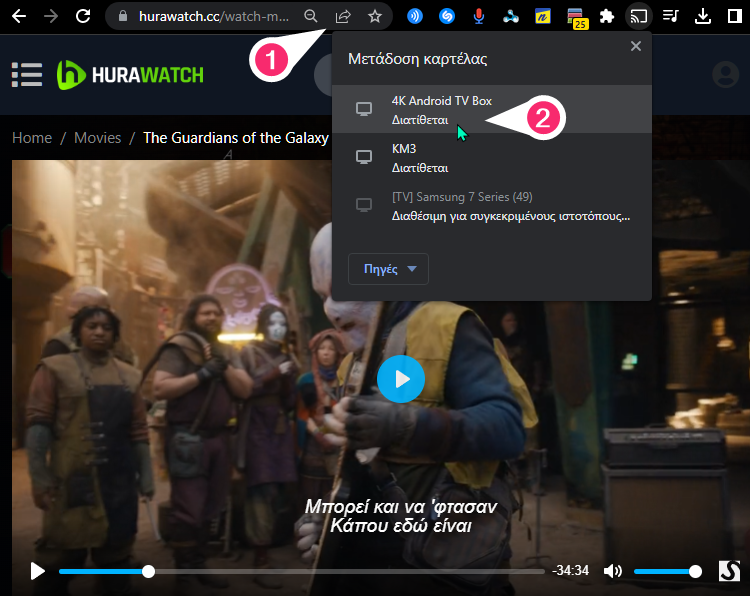View site info via the padlock icon
The image size is (750, 596).
pyautogui.click(x=123, y=16)
